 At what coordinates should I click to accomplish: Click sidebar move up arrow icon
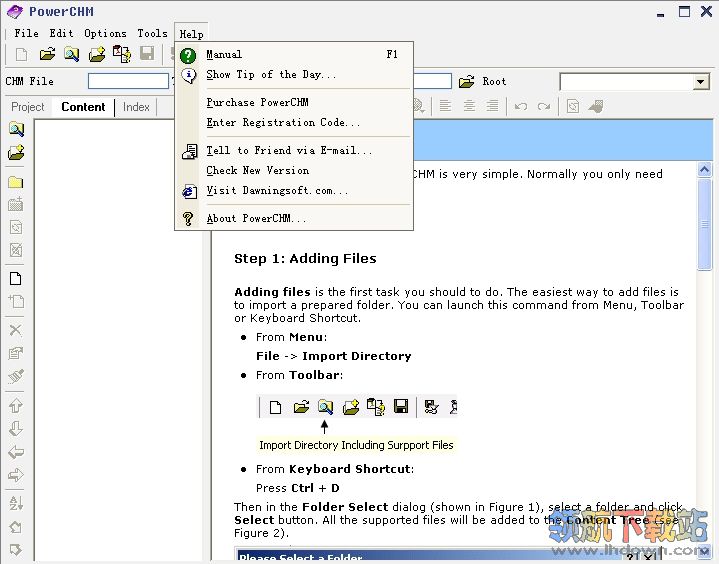point(16,405)
